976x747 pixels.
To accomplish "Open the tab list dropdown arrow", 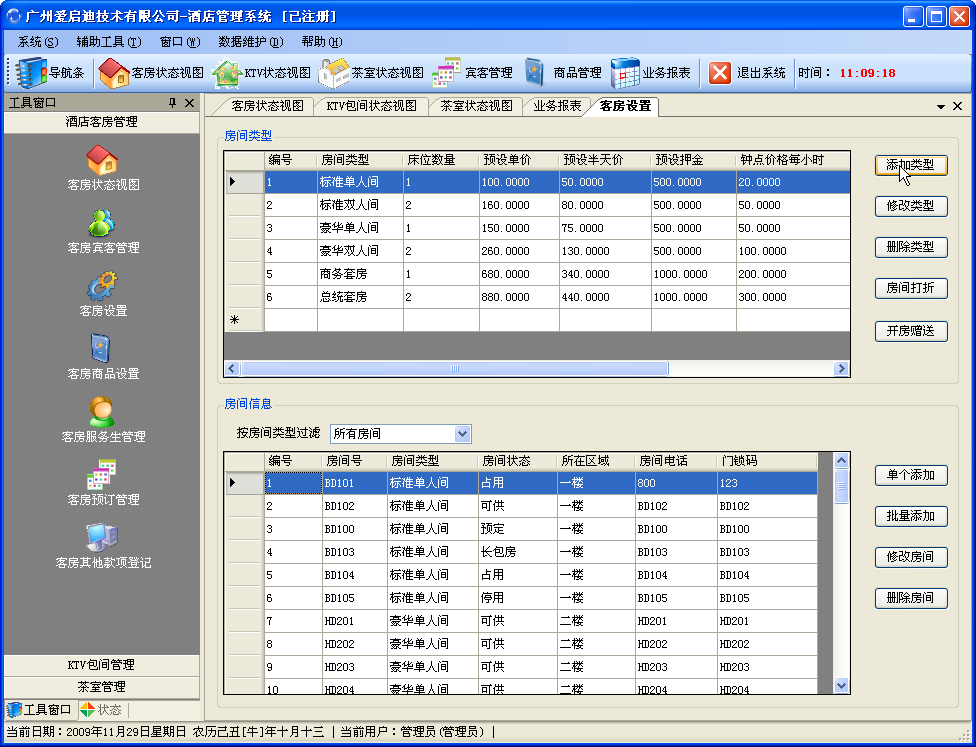I will click(x=941, y=107).
